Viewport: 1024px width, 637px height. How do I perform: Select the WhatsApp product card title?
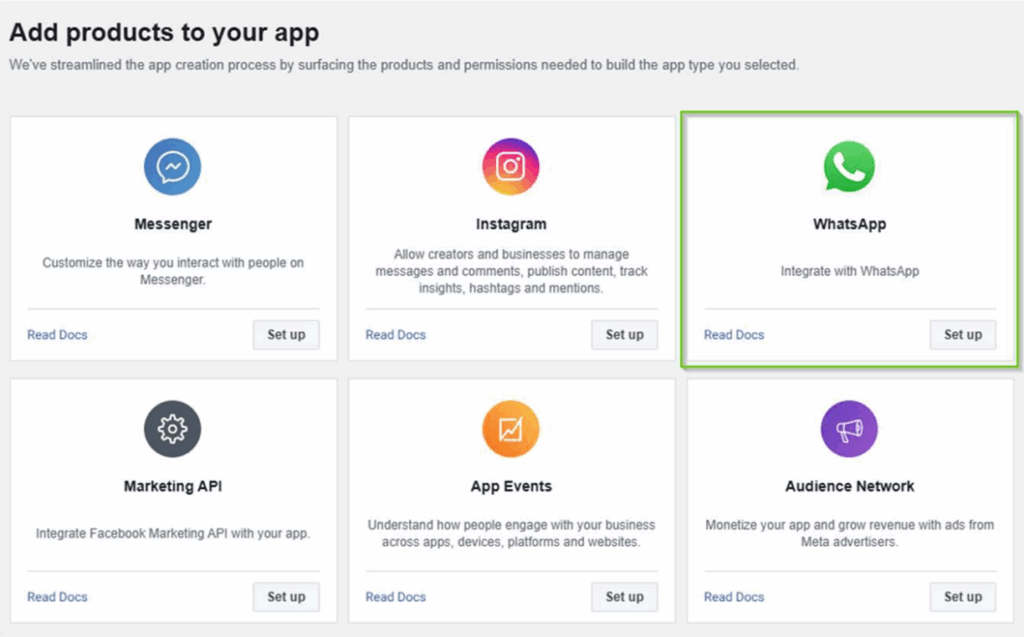(x=849, y=224)
